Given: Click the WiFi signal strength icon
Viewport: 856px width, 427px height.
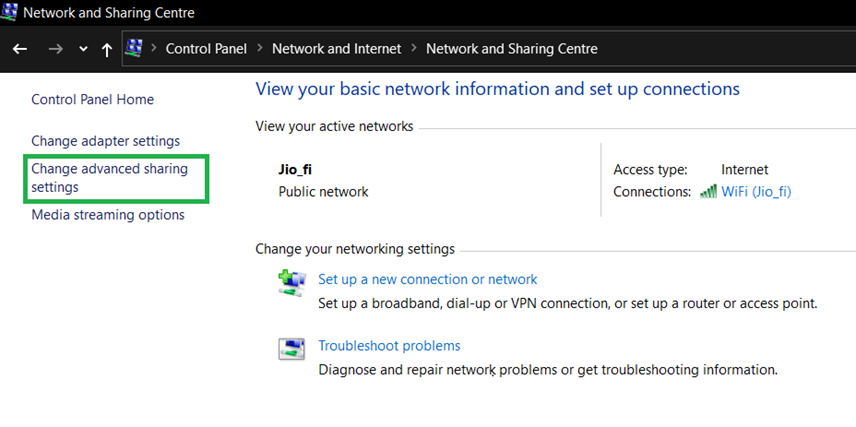Looking at the screenshot, I should pyautogui.click(x=709, y=192).
